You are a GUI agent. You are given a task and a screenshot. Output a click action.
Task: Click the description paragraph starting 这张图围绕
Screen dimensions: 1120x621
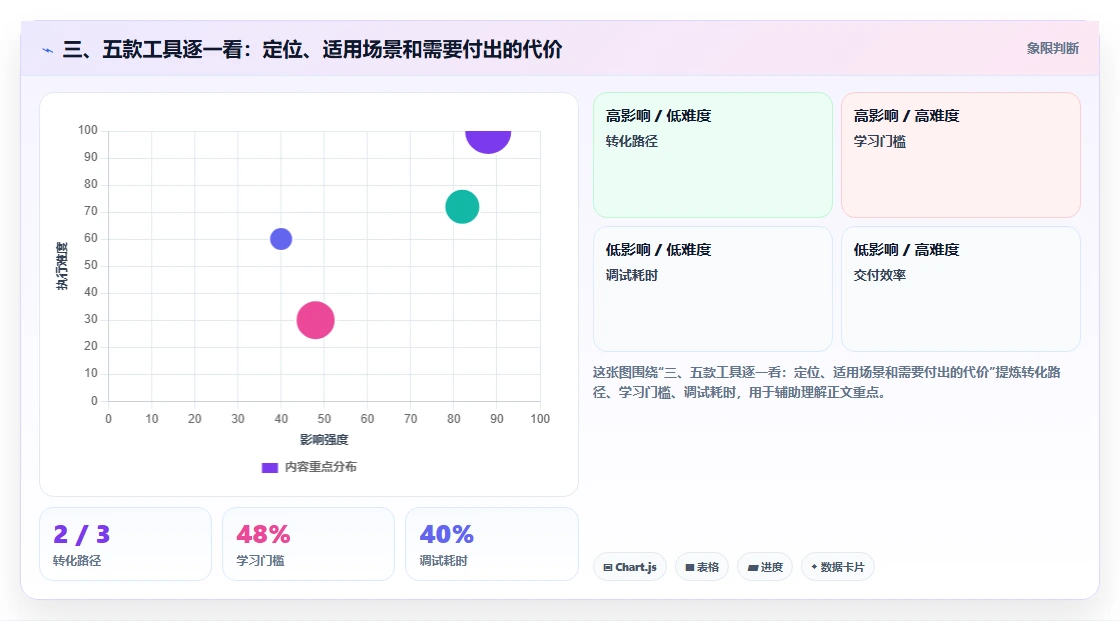[x=826, y=382]
